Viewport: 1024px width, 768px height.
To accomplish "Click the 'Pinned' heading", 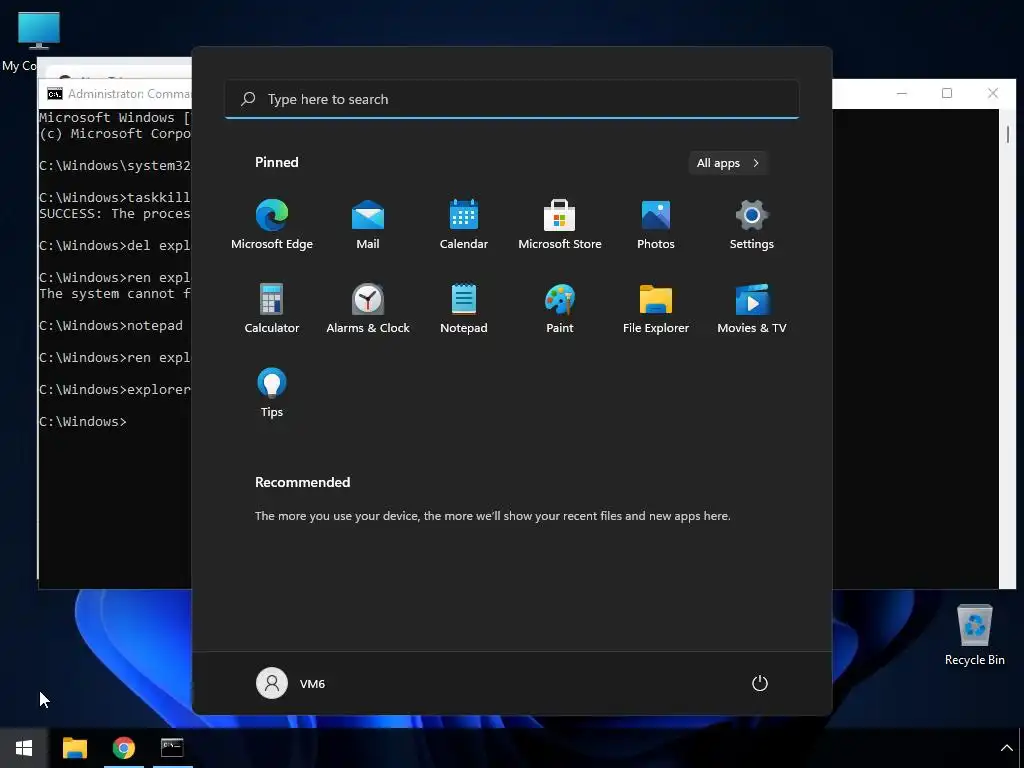I will [x=276, y=162].
